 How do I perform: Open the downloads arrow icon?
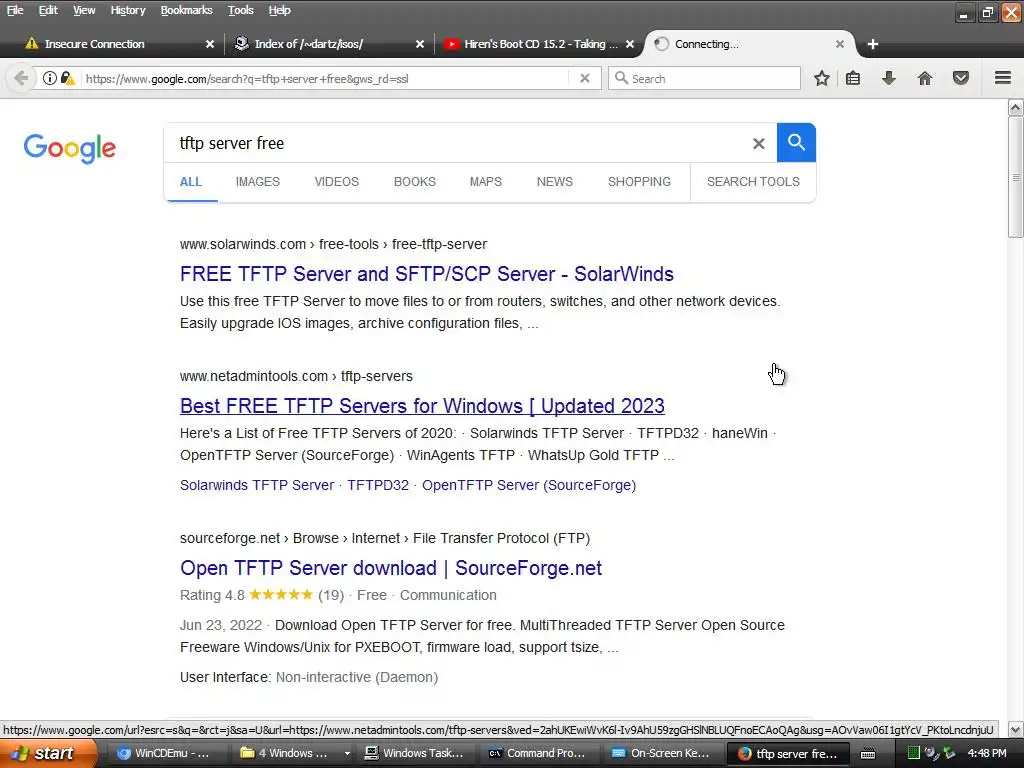[889, 78]
